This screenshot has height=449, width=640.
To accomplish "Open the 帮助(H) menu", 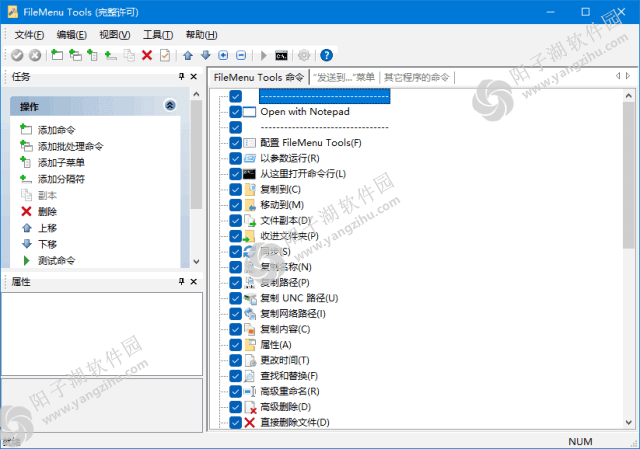I will click(202, 35).
